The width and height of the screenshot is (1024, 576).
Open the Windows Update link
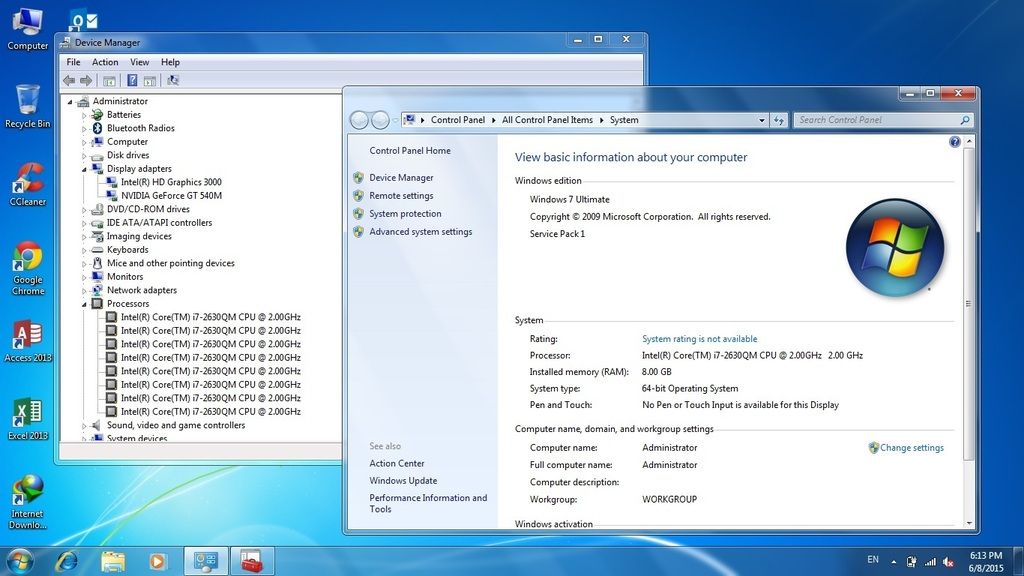(403, 481)
